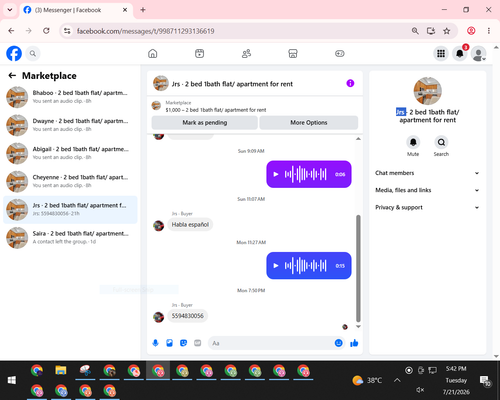The width and height of the screenshot is (500, 400).
Task: Click the Facebook search magnifier icon
Action: point(33,53)
